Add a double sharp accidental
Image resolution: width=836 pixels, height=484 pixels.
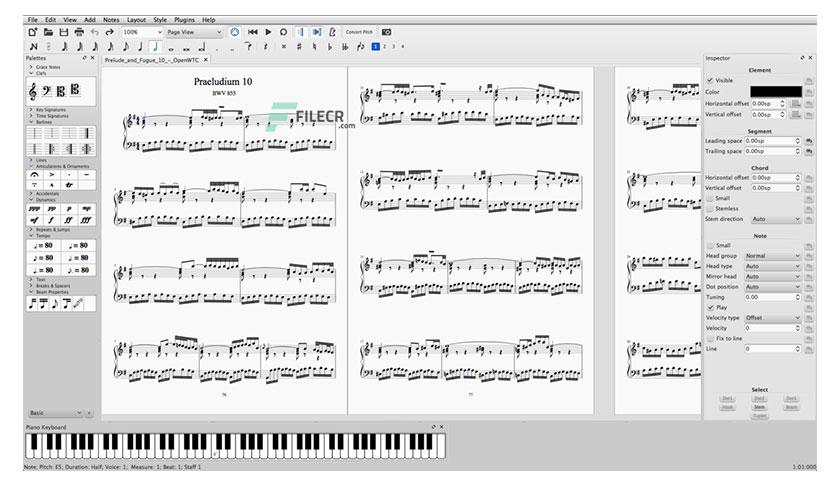284,47
